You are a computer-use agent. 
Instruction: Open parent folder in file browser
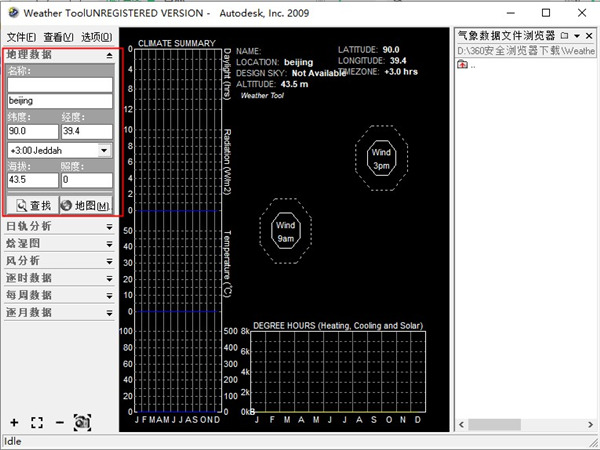[463, 65]
